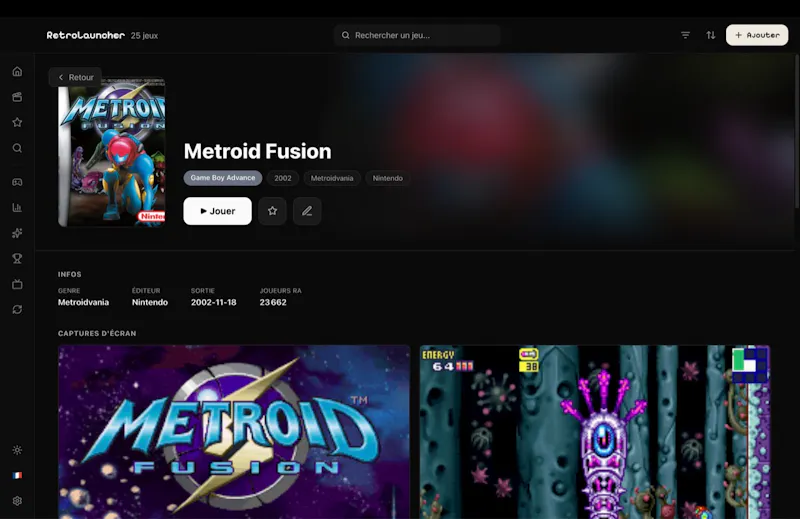
Task: Click the RetroLauncher logo
Action: click(x=86, y=35)
